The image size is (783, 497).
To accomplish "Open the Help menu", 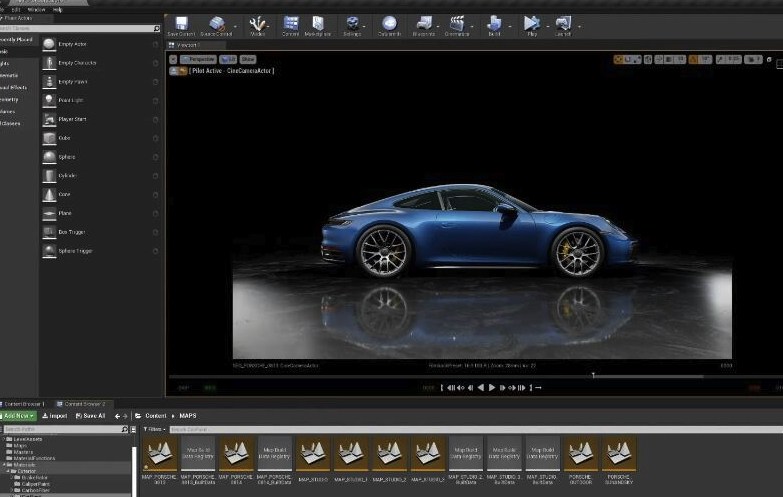I will point(57,9).
